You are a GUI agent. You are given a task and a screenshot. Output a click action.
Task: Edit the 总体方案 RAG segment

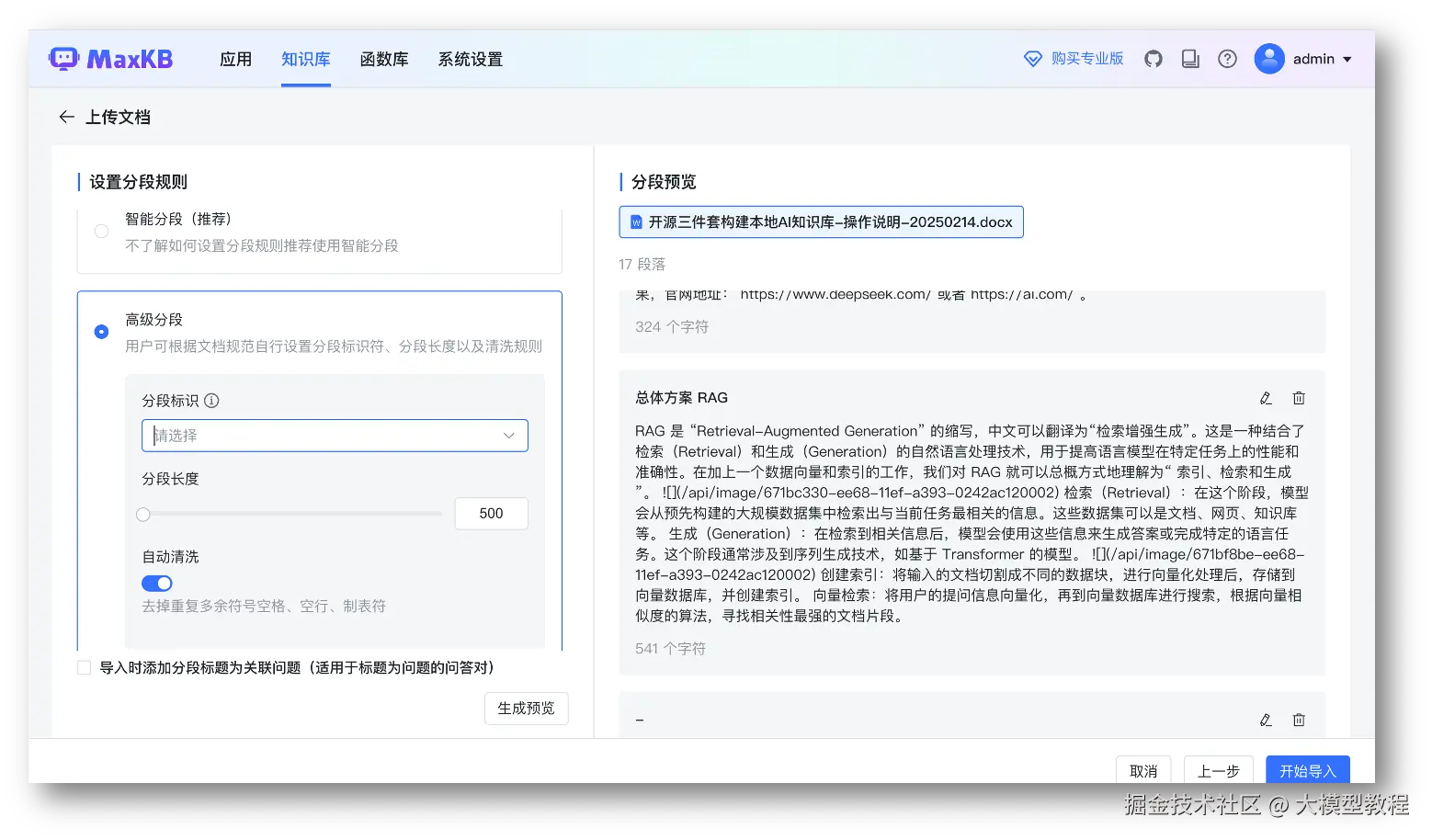click(x=1266, y=398)
